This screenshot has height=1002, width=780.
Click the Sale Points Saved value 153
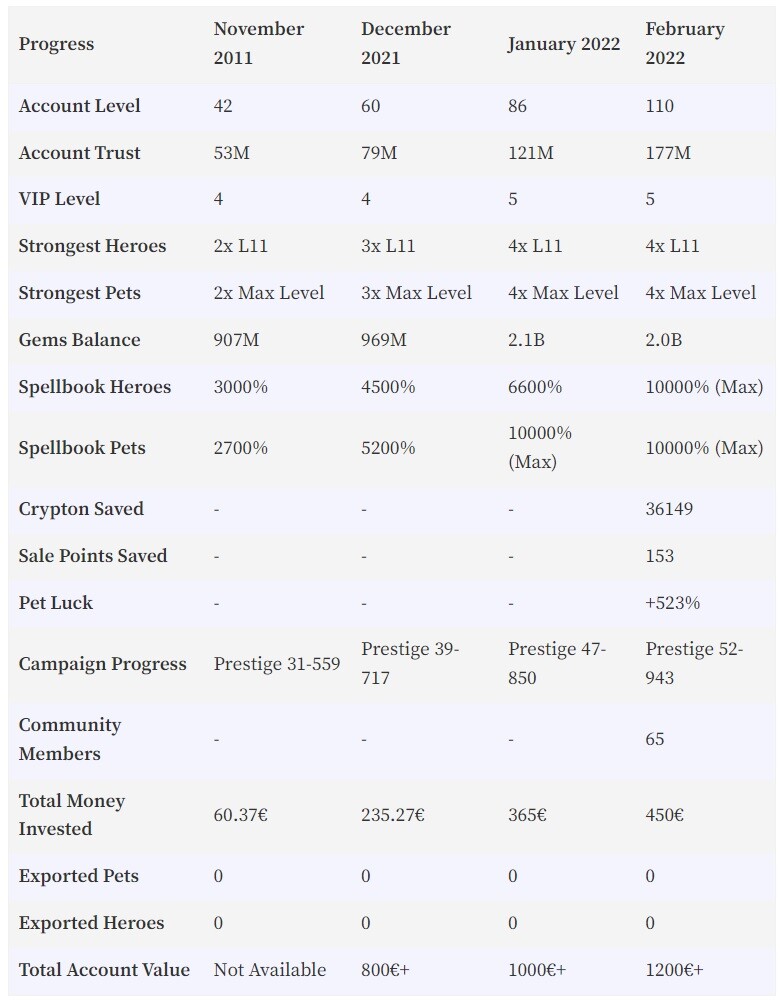point(659,555)
